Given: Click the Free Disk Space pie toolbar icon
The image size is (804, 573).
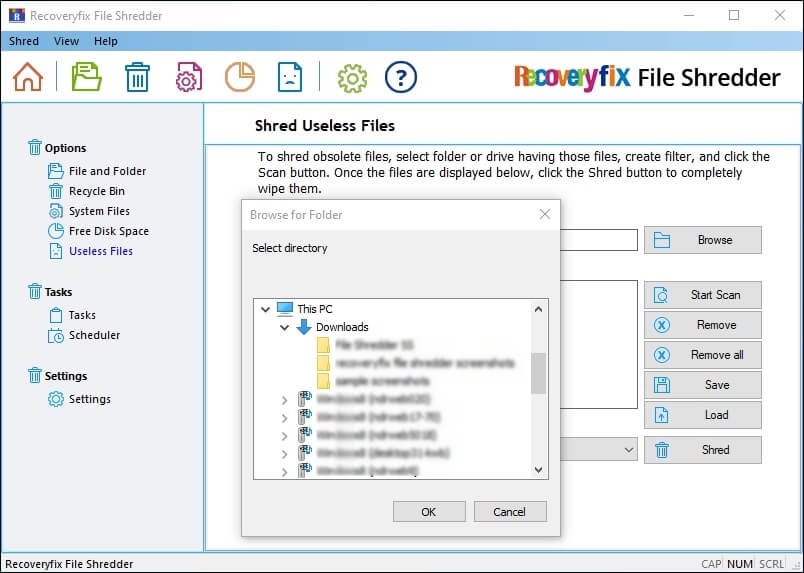Looking at the screenshot, I should pos(239,77).
